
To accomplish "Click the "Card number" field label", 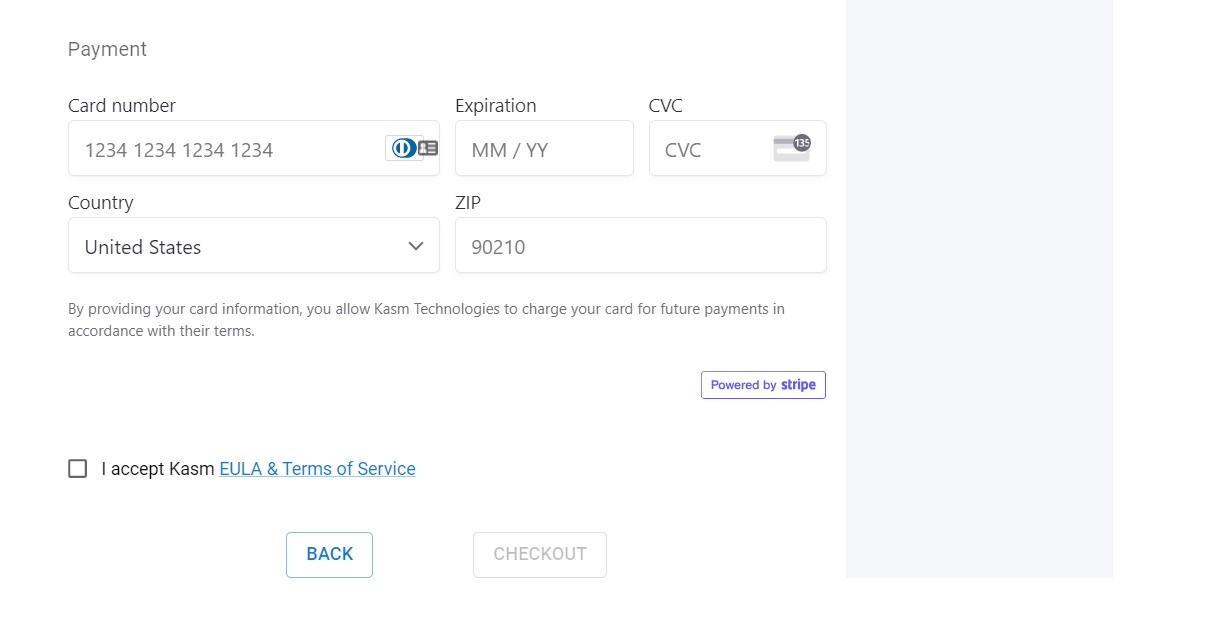I will click(122, 106).
